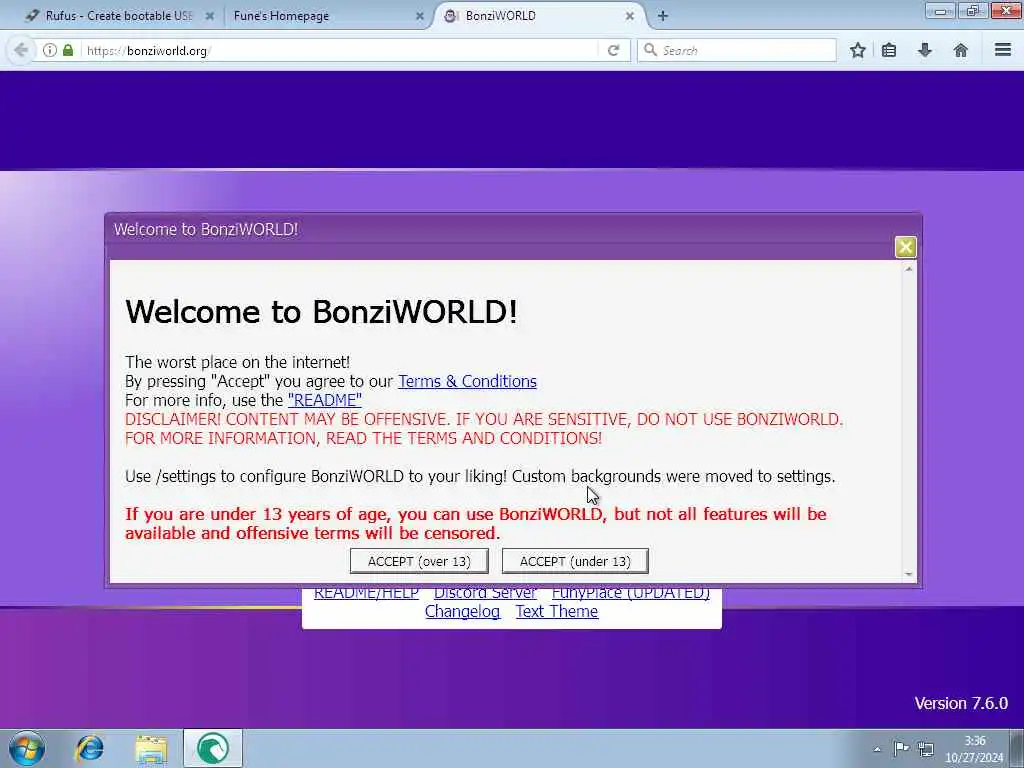Reload the page with the refresh icon
1024x768 pixels.
613,50
